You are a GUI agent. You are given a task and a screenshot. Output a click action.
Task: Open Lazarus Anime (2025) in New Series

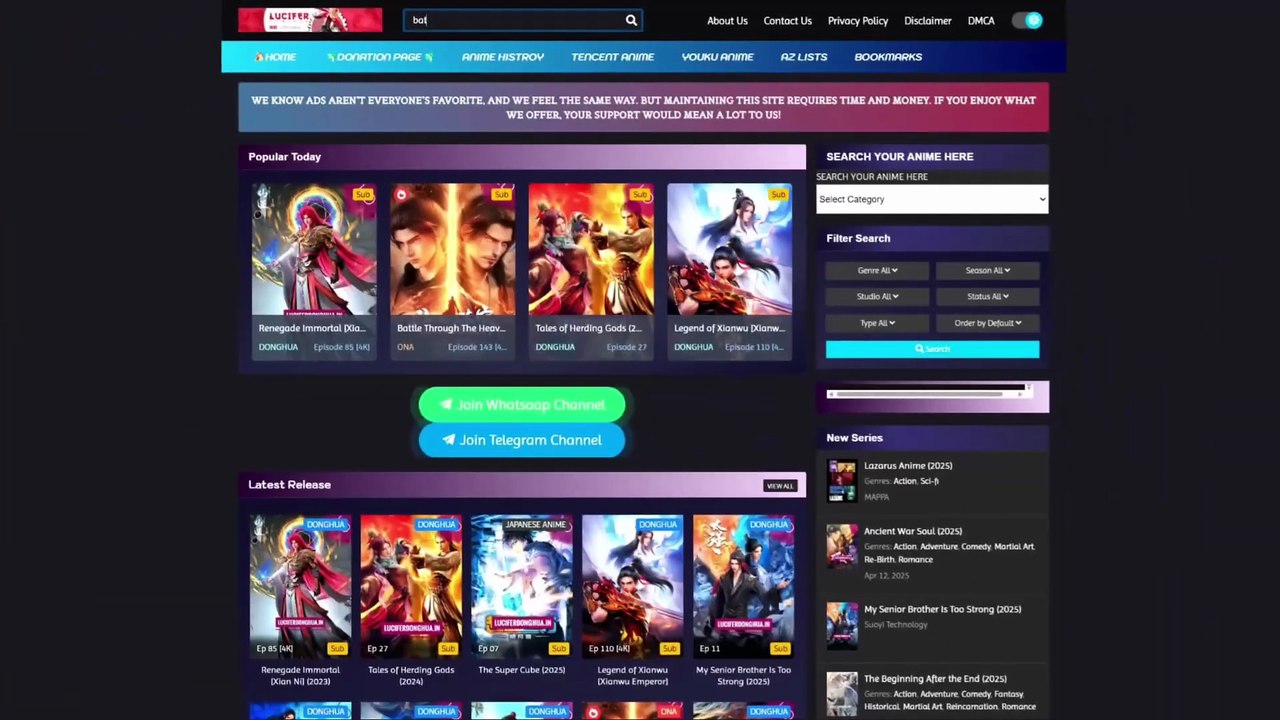click(x=908, y=466)
